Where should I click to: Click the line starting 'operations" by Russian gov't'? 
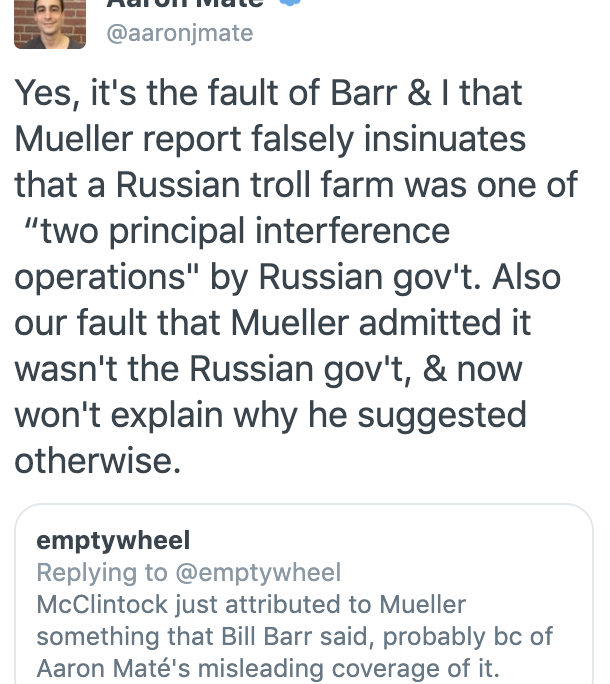coord(288,277)
